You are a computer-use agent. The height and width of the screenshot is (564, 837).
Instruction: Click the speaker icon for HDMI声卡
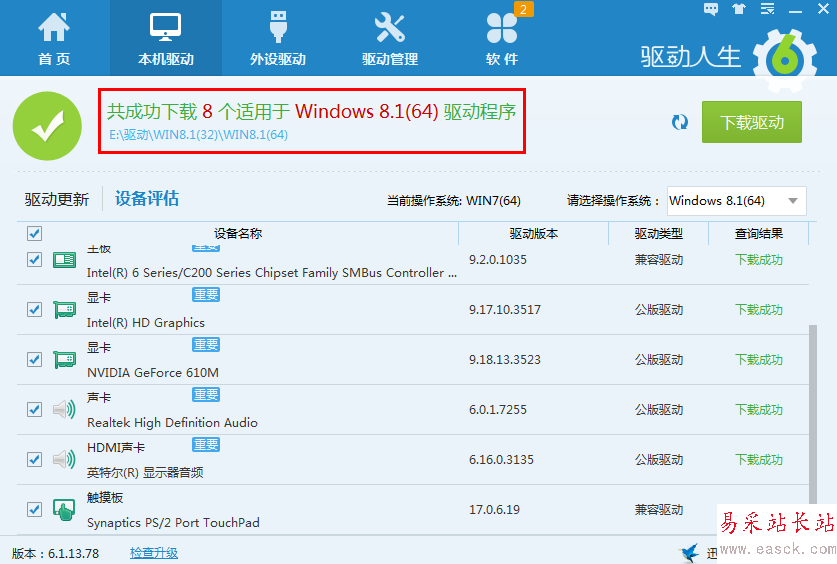point(64,459)
